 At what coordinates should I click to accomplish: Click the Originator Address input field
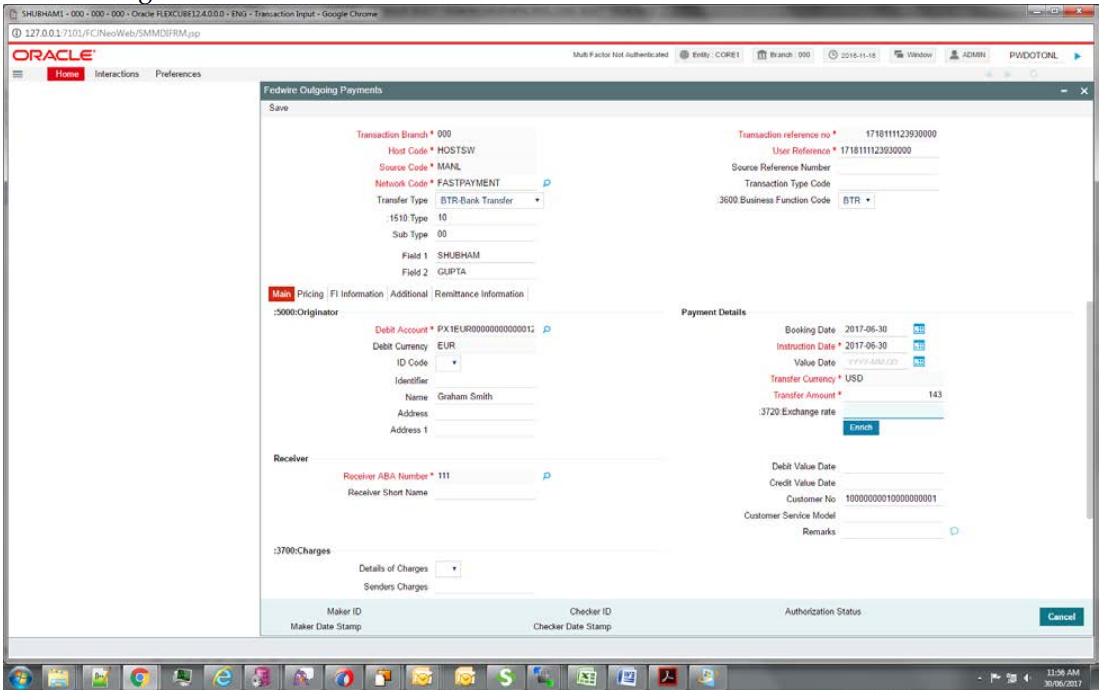[x=485, y=414]
